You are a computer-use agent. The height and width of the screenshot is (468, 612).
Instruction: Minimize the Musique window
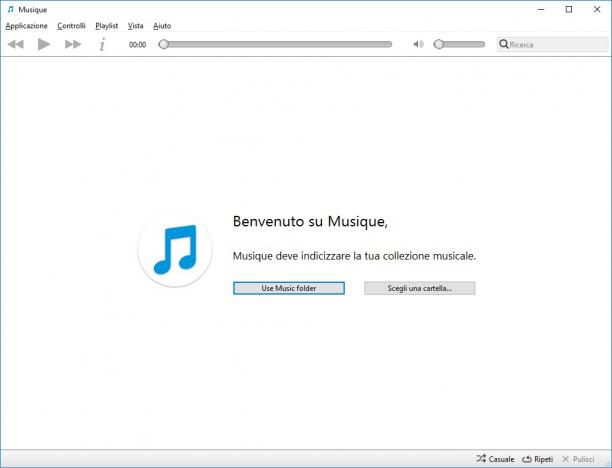(x=541, y=9)
